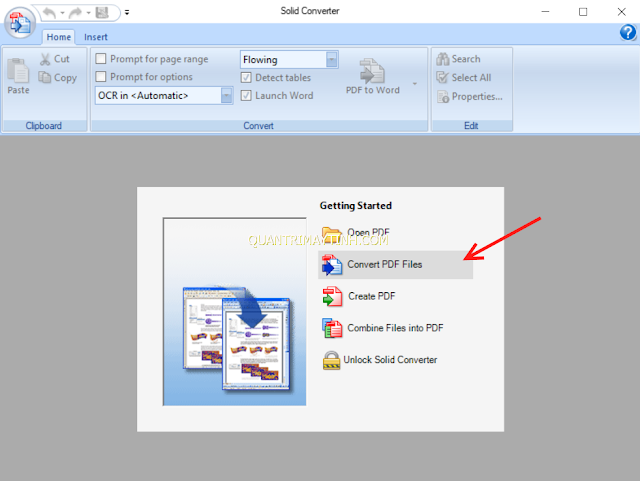Maximize the Solid Converter window
The height and width of the screenshot is (481, 640).
[583, 11]
